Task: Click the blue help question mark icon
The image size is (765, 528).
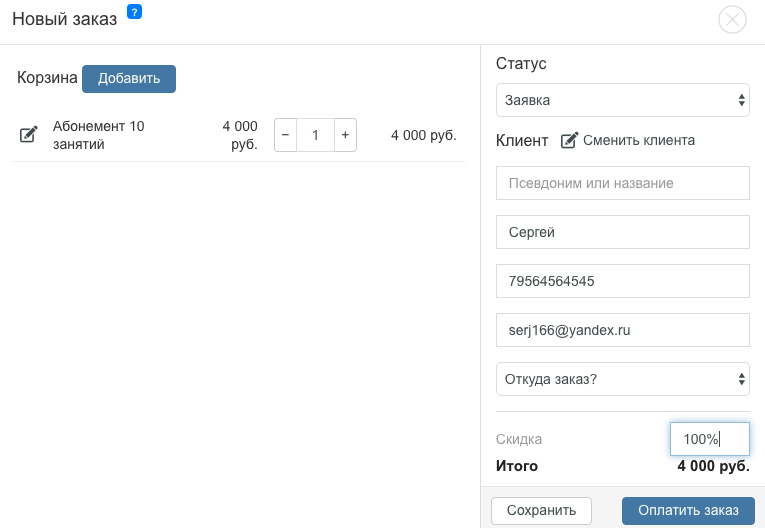Action: [134, 12]
